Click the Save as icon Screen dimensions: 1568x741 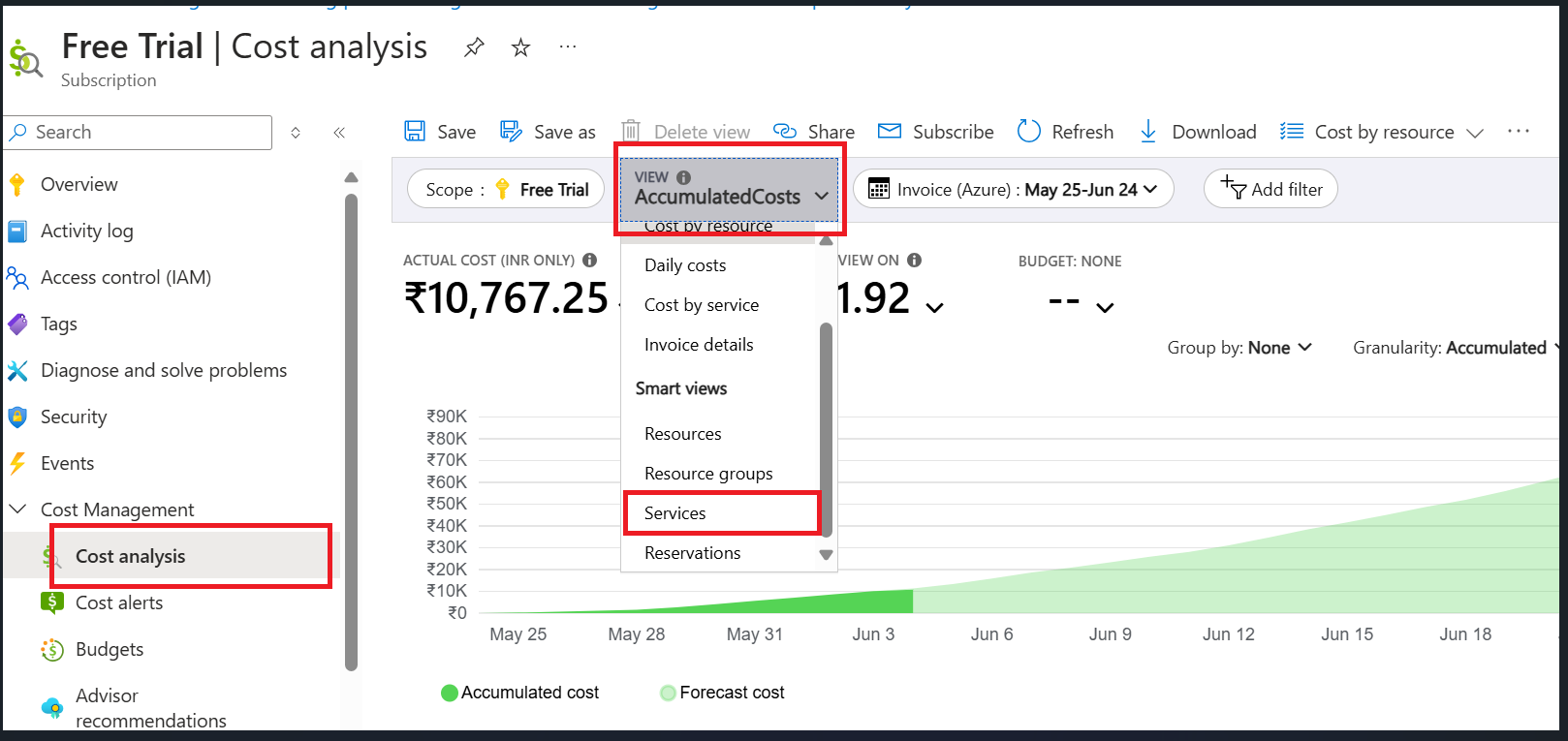click(511, 132)
